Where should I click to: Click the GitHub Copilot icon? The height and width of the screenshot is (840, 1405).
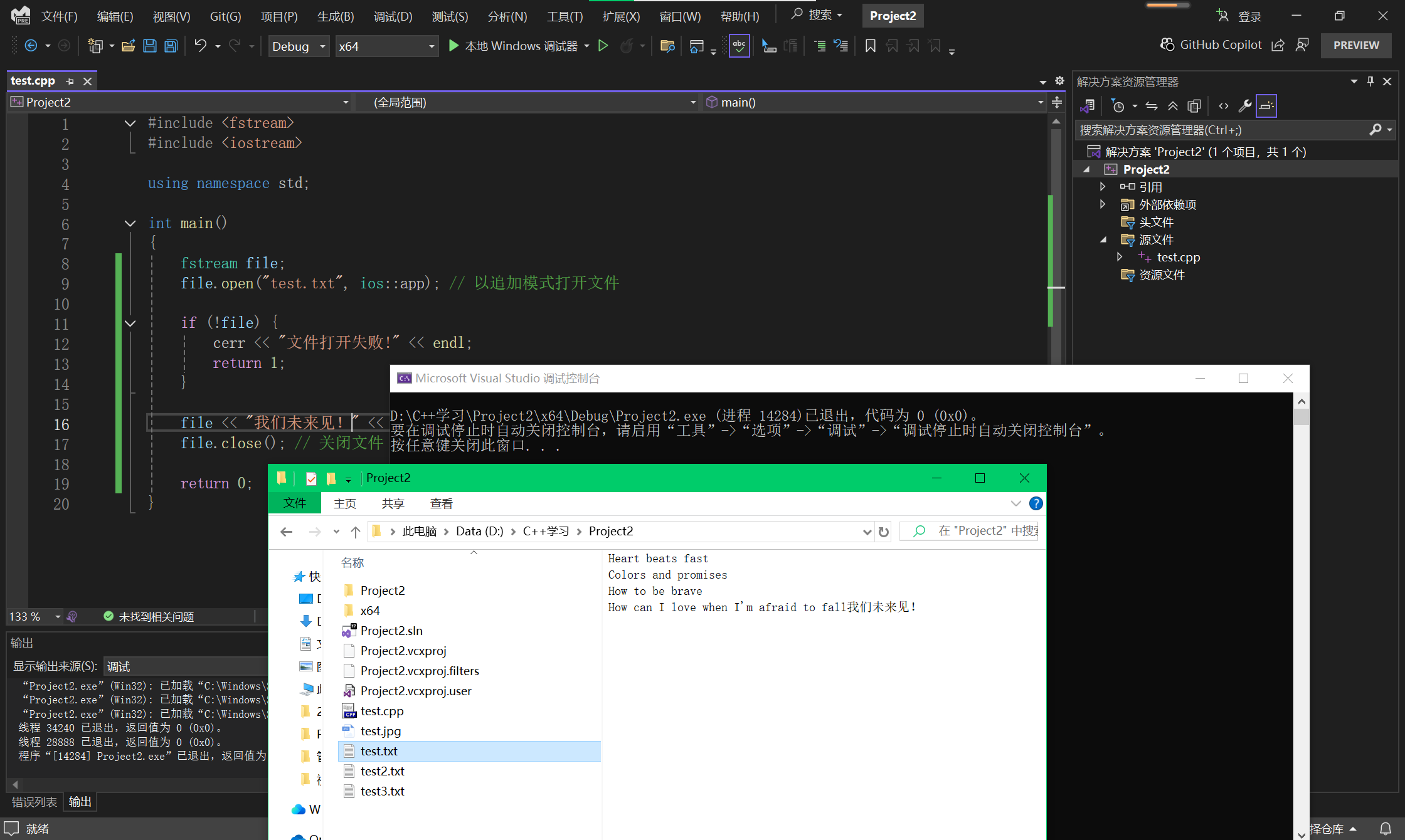(1167, 45)
